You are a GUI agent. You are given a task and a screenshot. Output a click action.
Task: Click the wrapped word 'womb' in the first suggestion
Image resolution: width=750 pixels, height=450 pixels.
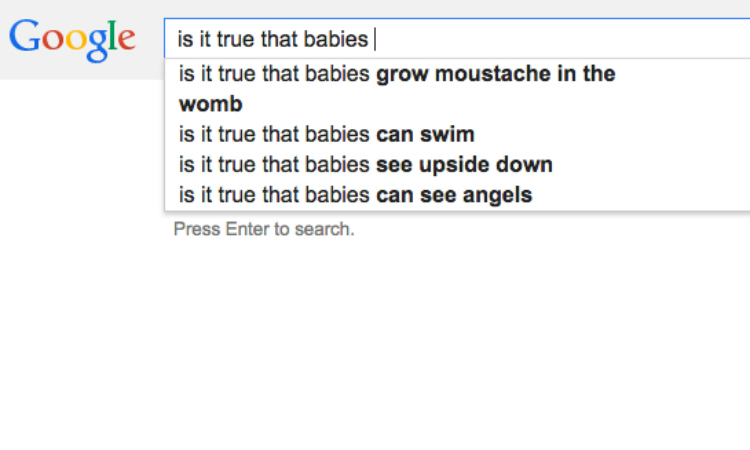pyautogui.click(x=210, y=104)
